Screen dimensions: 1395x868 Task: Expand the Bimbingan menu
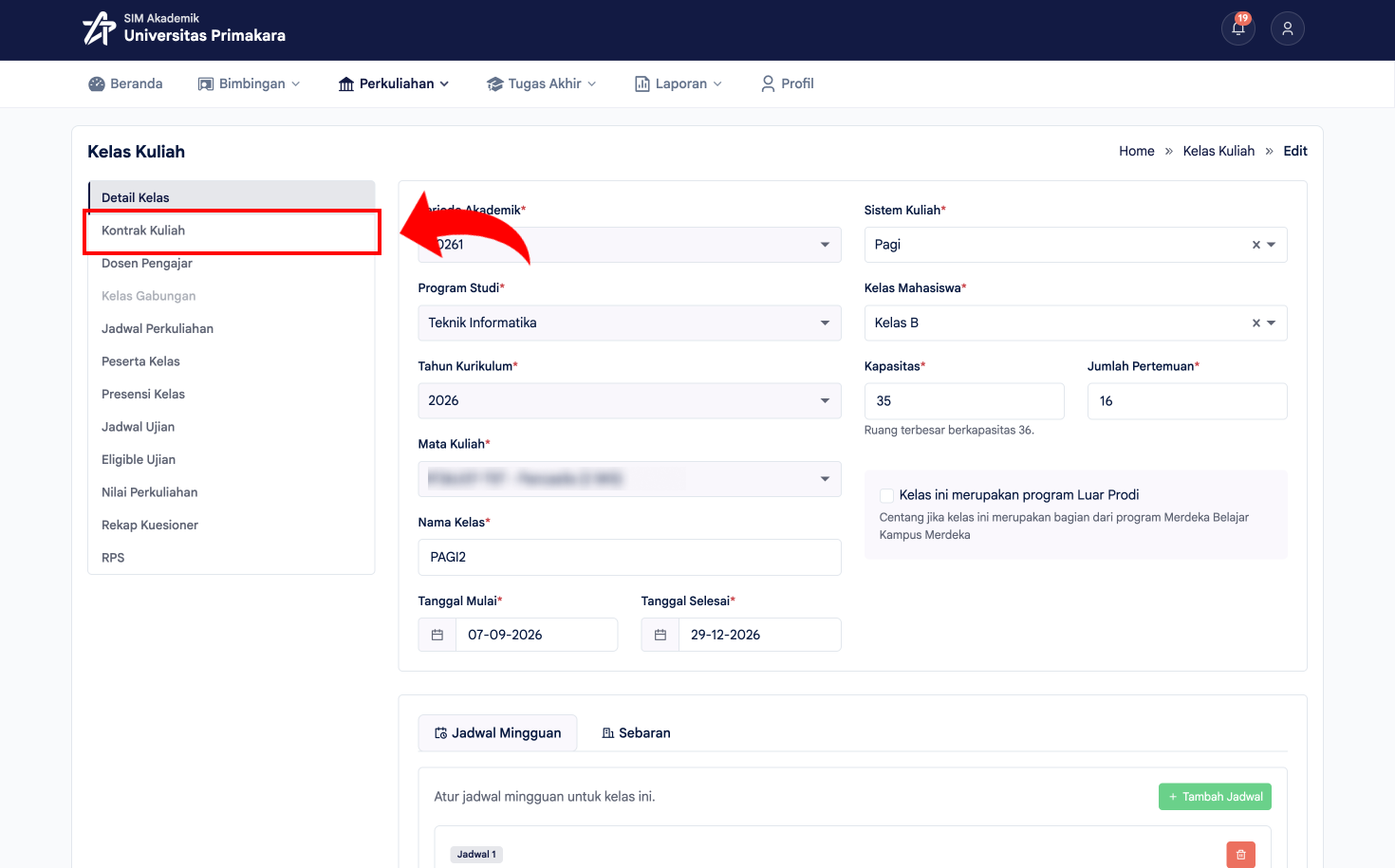pyautogui.click(x=249, y=83)
